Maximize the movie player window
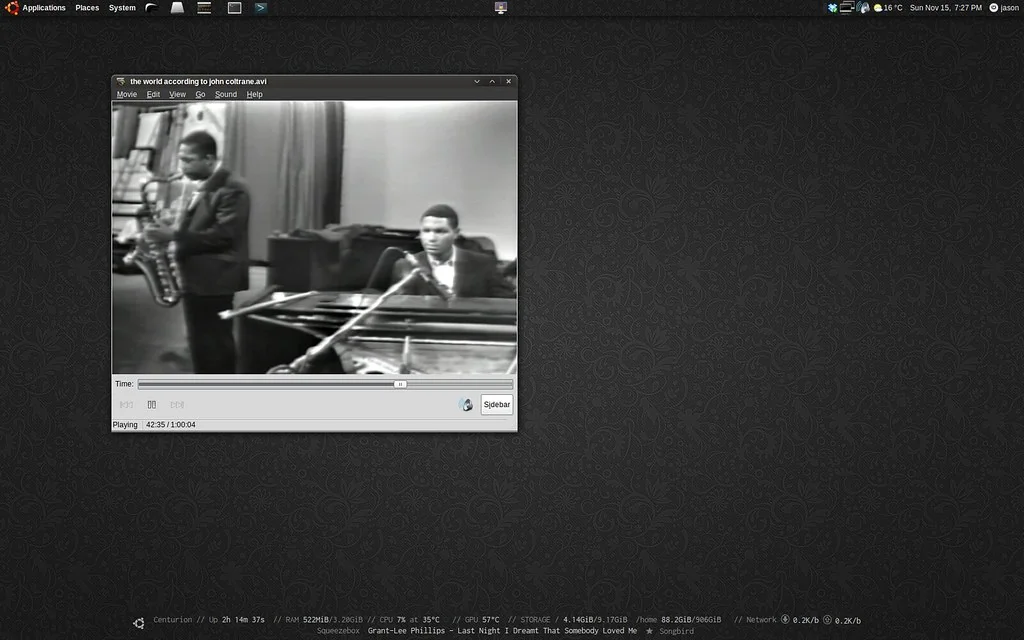This screenshot has height=640, width=1024. [492, 82]
